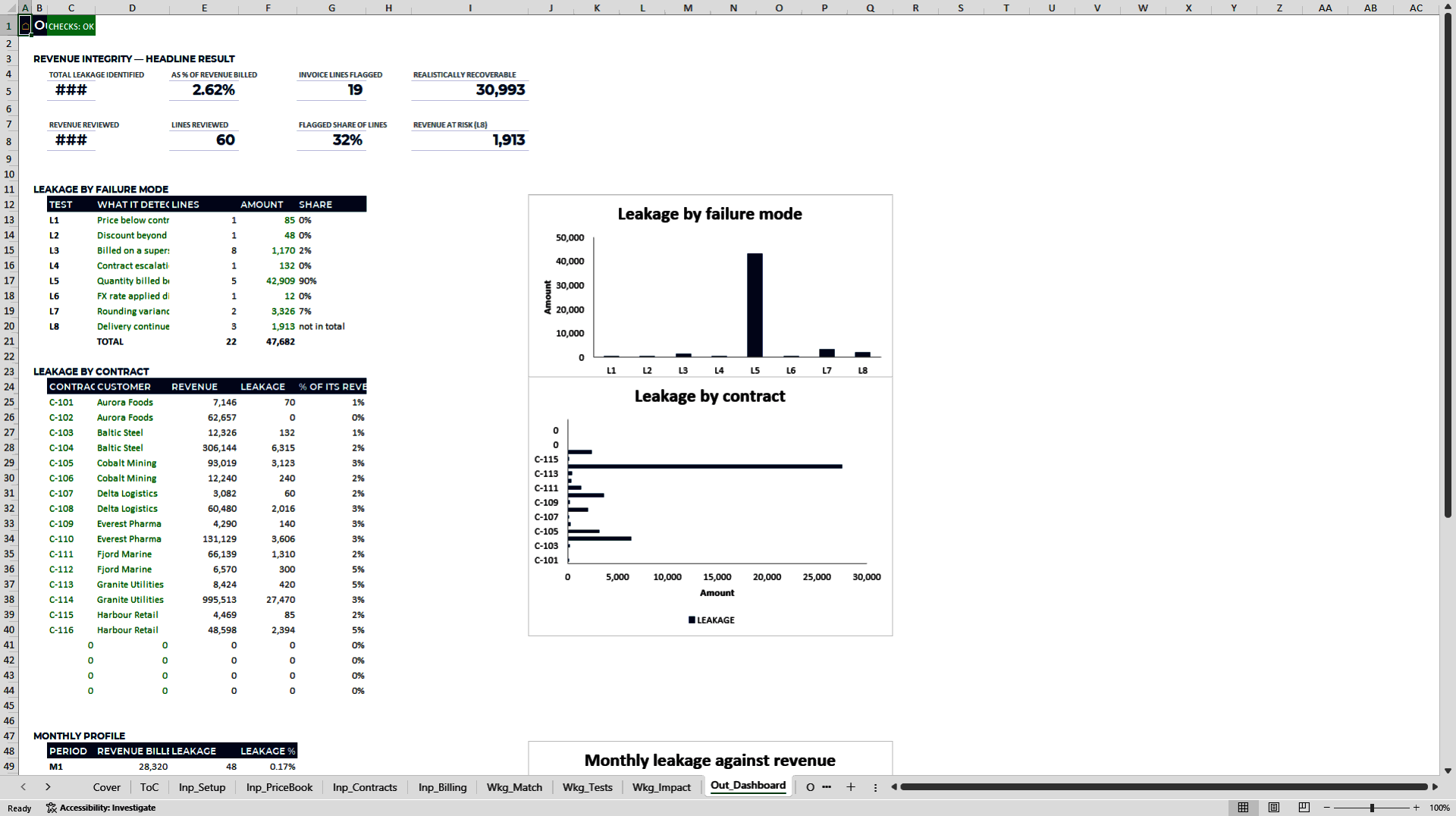Click the home icon in cell A1
Screen dimensions: 1456x816
25,26
